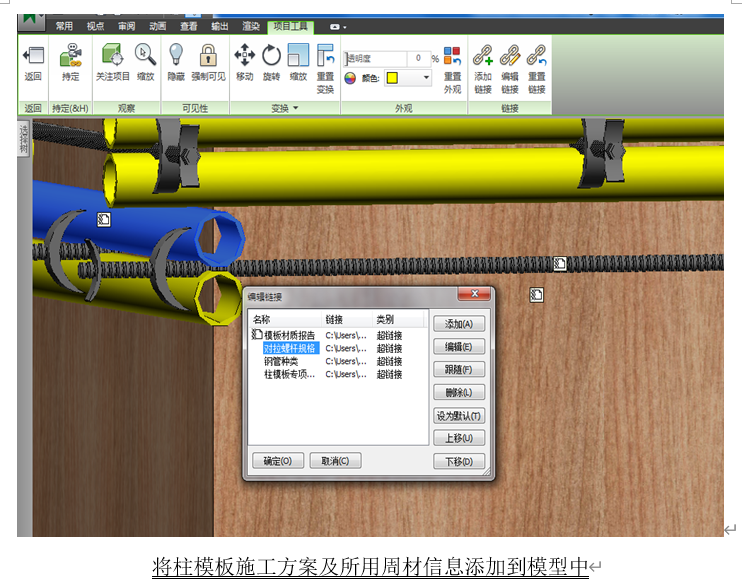
Task: Open the 渲染 ribbon tab
Action: (x=251, y=26)
